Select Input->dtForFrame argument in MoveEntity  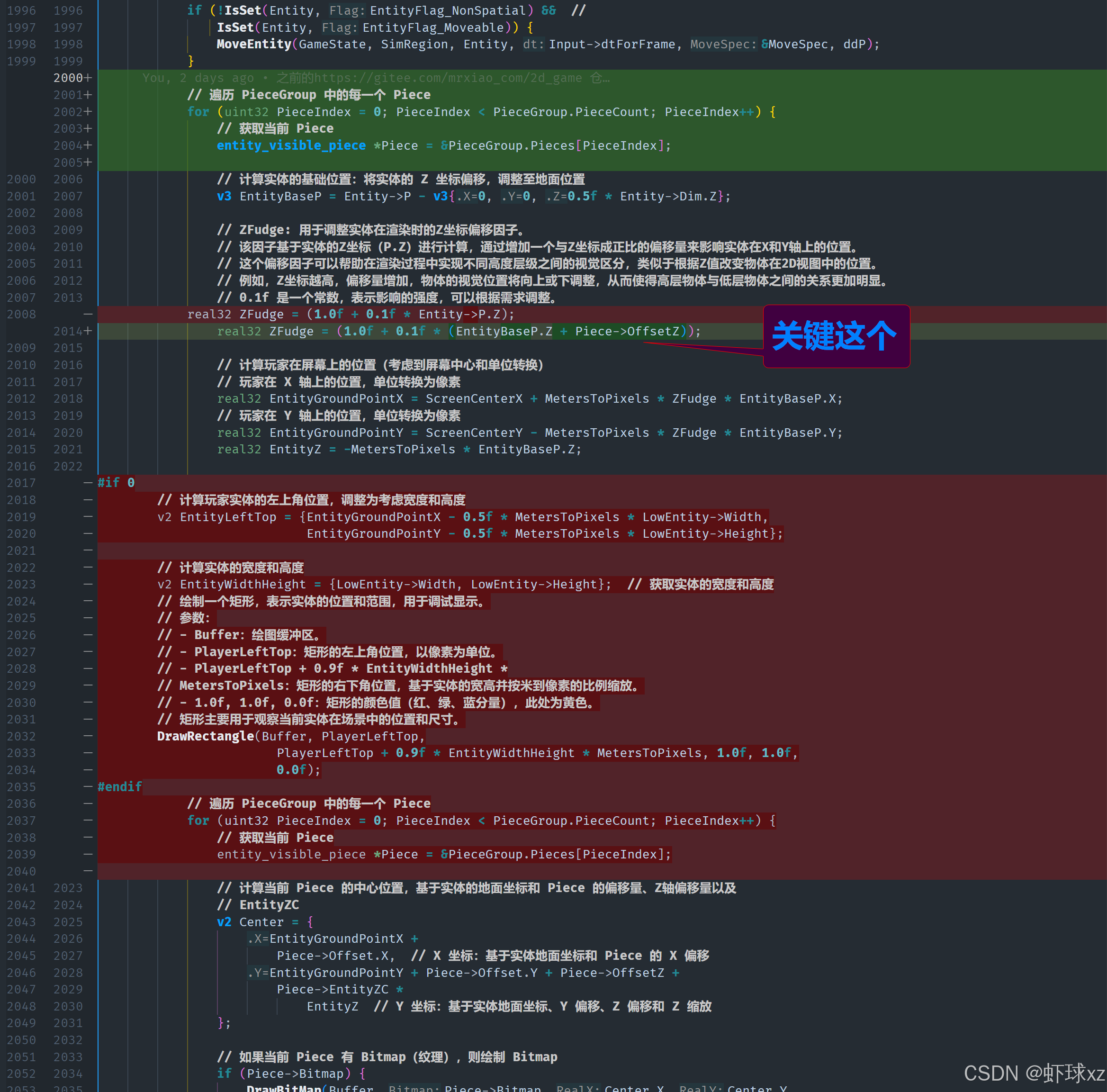pyautogui.click(x=612, y=44)
